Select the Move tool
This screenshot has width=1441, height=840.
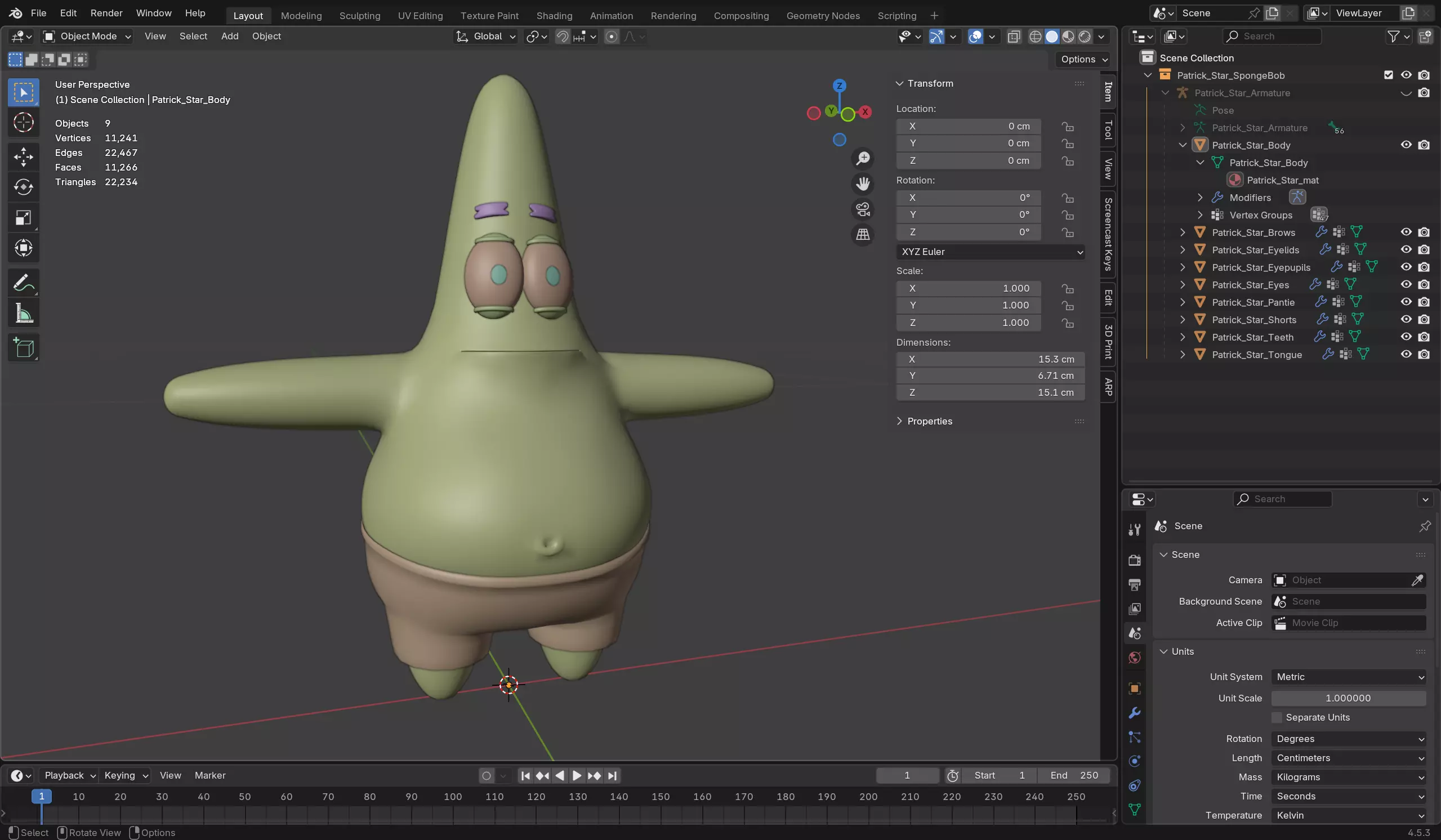[x=24, y=157]
